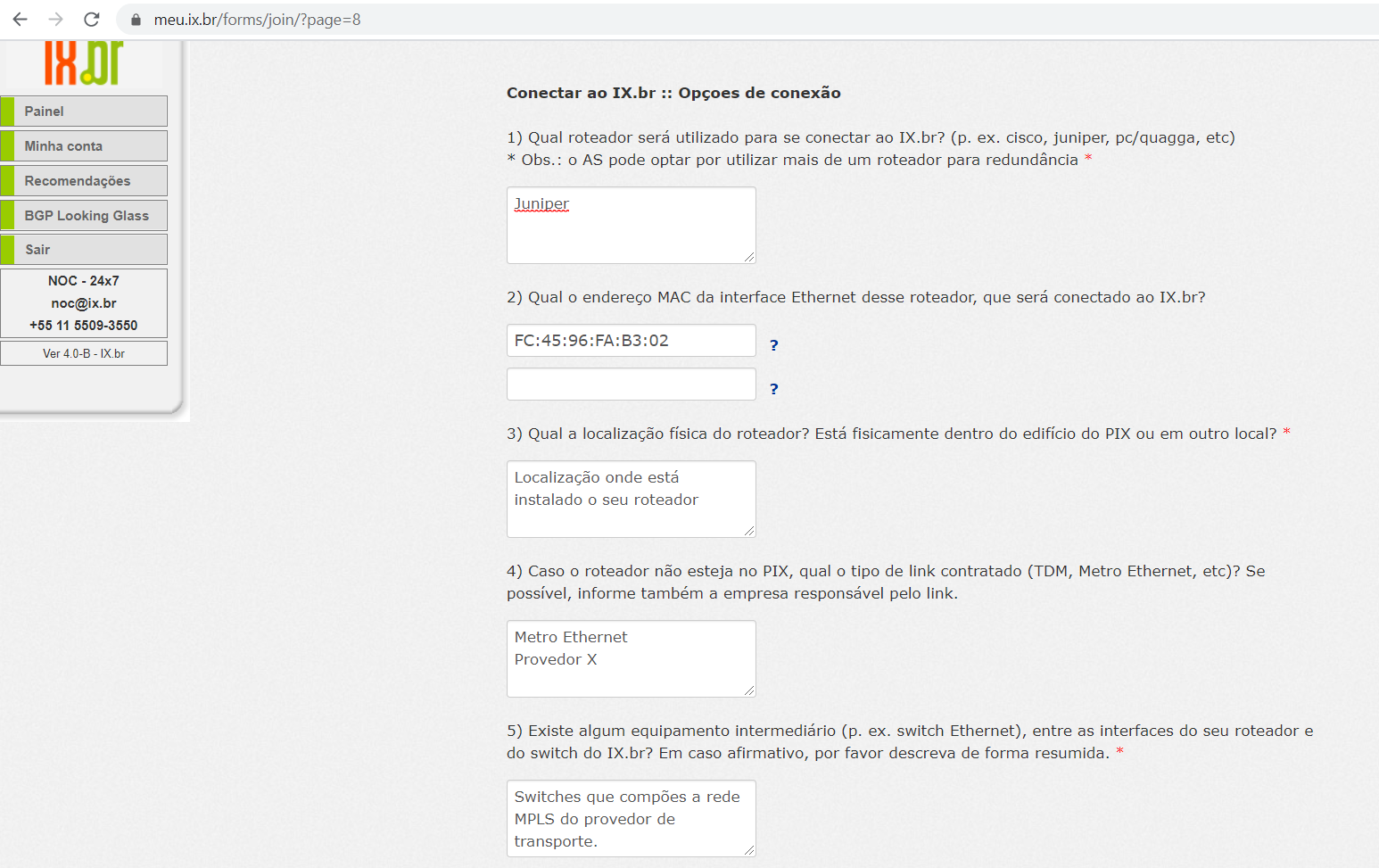Open help question mark beside second MAC field
The width and height of the screenshot is (1379, 868).
773,389
